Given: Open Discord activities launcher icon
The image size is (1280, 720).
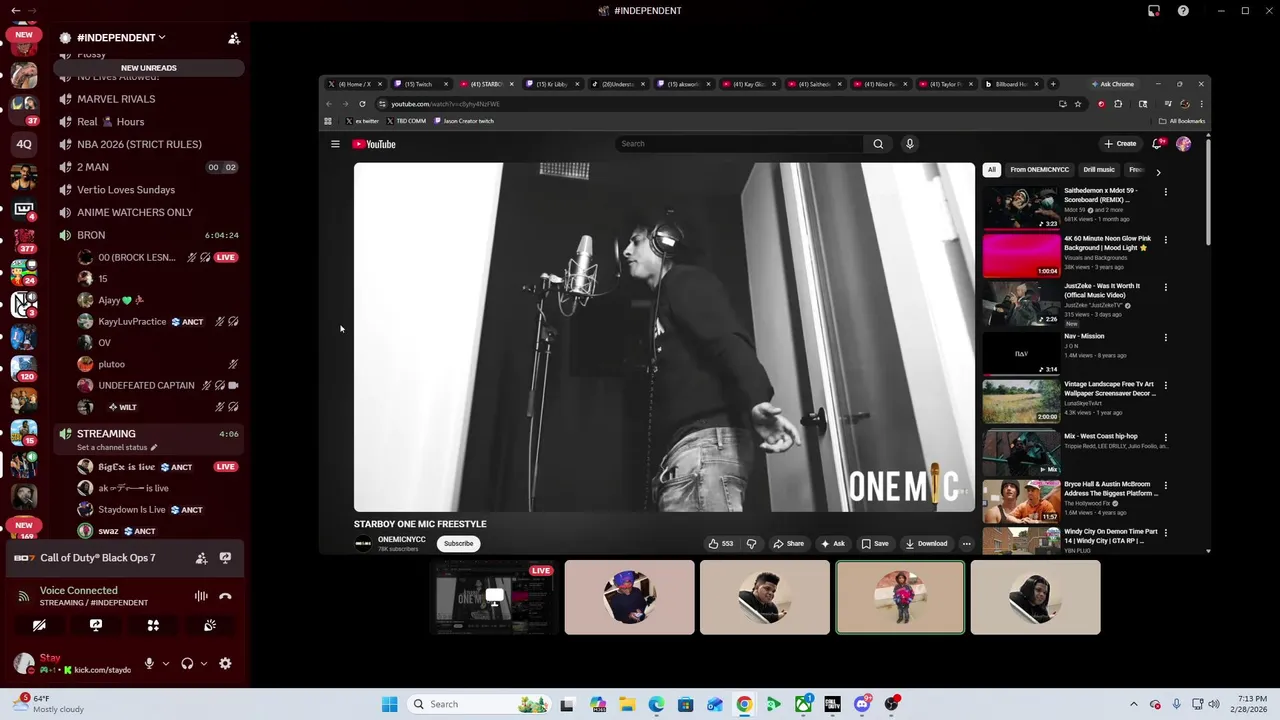Looking at the screenshot, I should point(153,625).
